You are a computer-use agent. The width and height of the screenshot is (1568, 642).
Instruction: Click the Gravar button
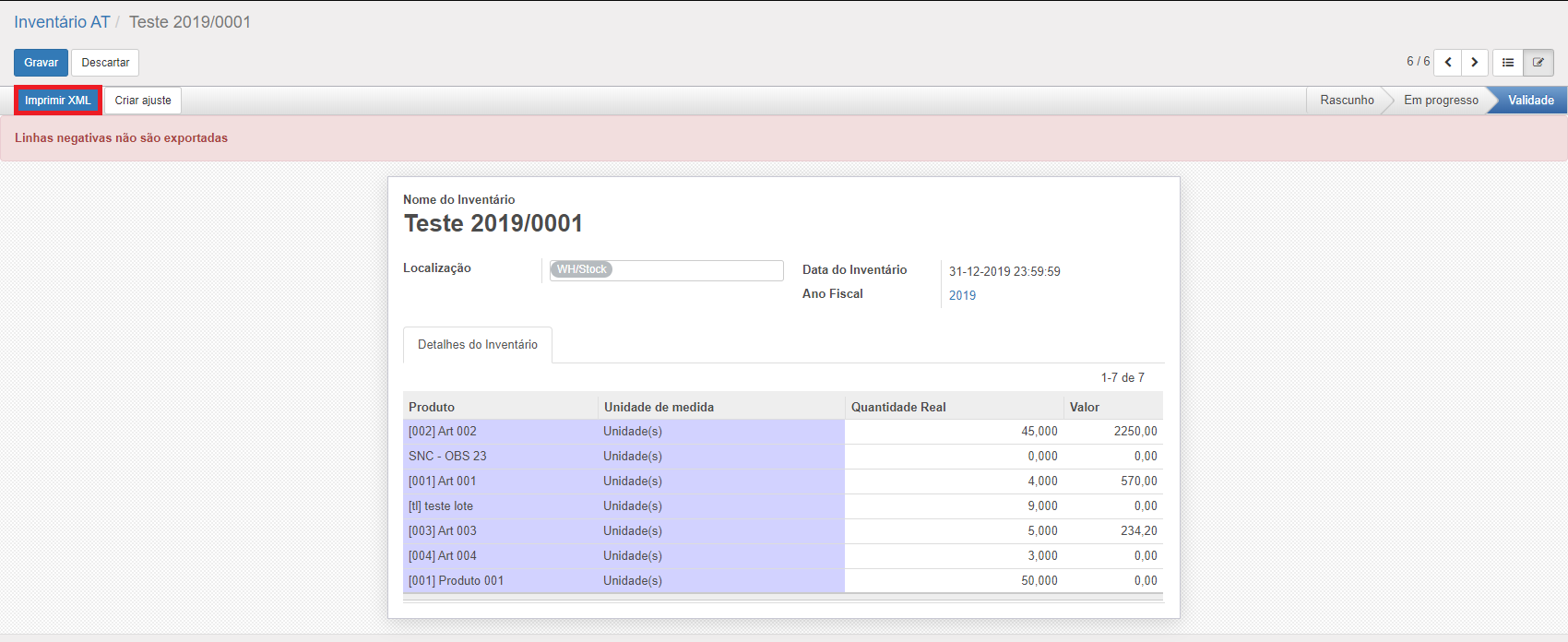pos(41,63)
